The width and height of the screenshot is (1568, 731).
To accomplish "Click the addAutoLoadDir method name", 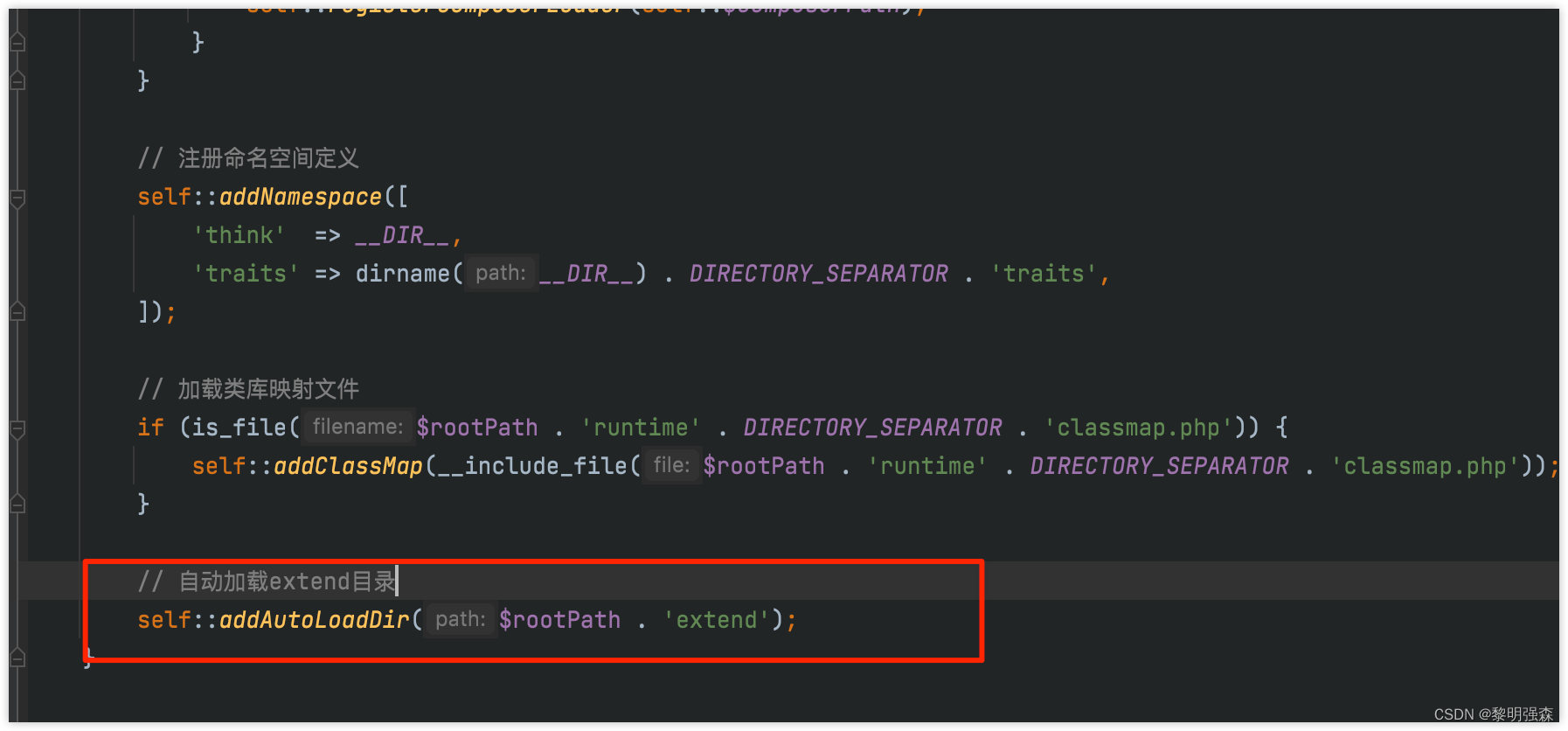I will [315, 620].
